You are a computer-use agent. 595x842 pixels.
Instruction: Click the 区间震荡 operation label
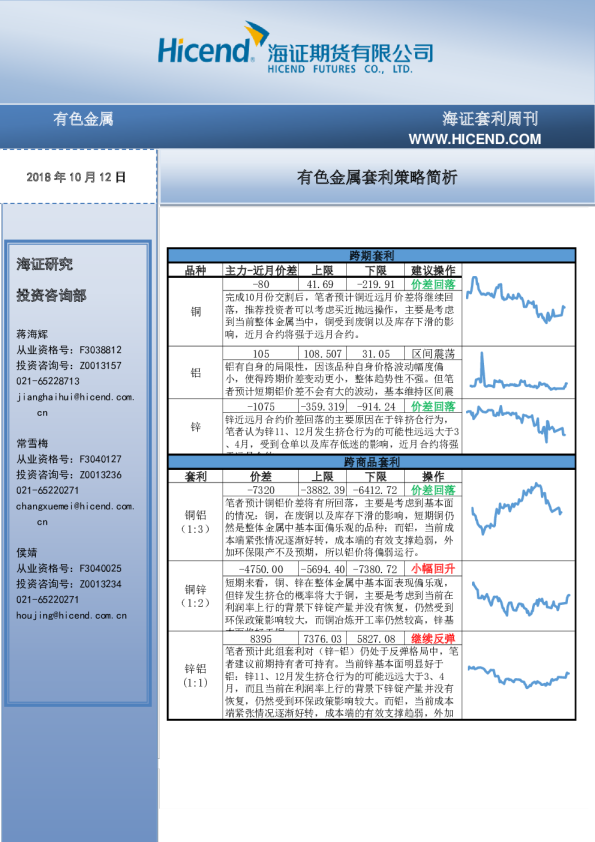point(433,354)
